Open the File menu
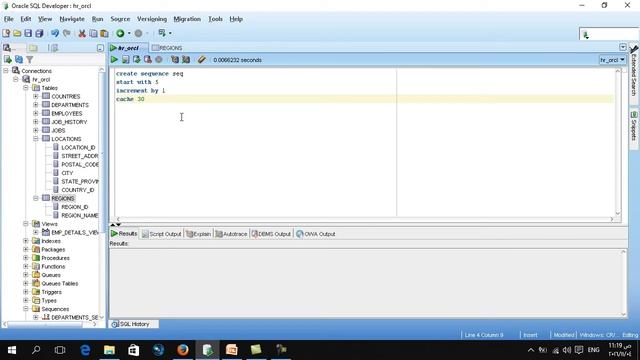This screenshot has width=640, height=360. pyautogui.click(x=9, y=19)
